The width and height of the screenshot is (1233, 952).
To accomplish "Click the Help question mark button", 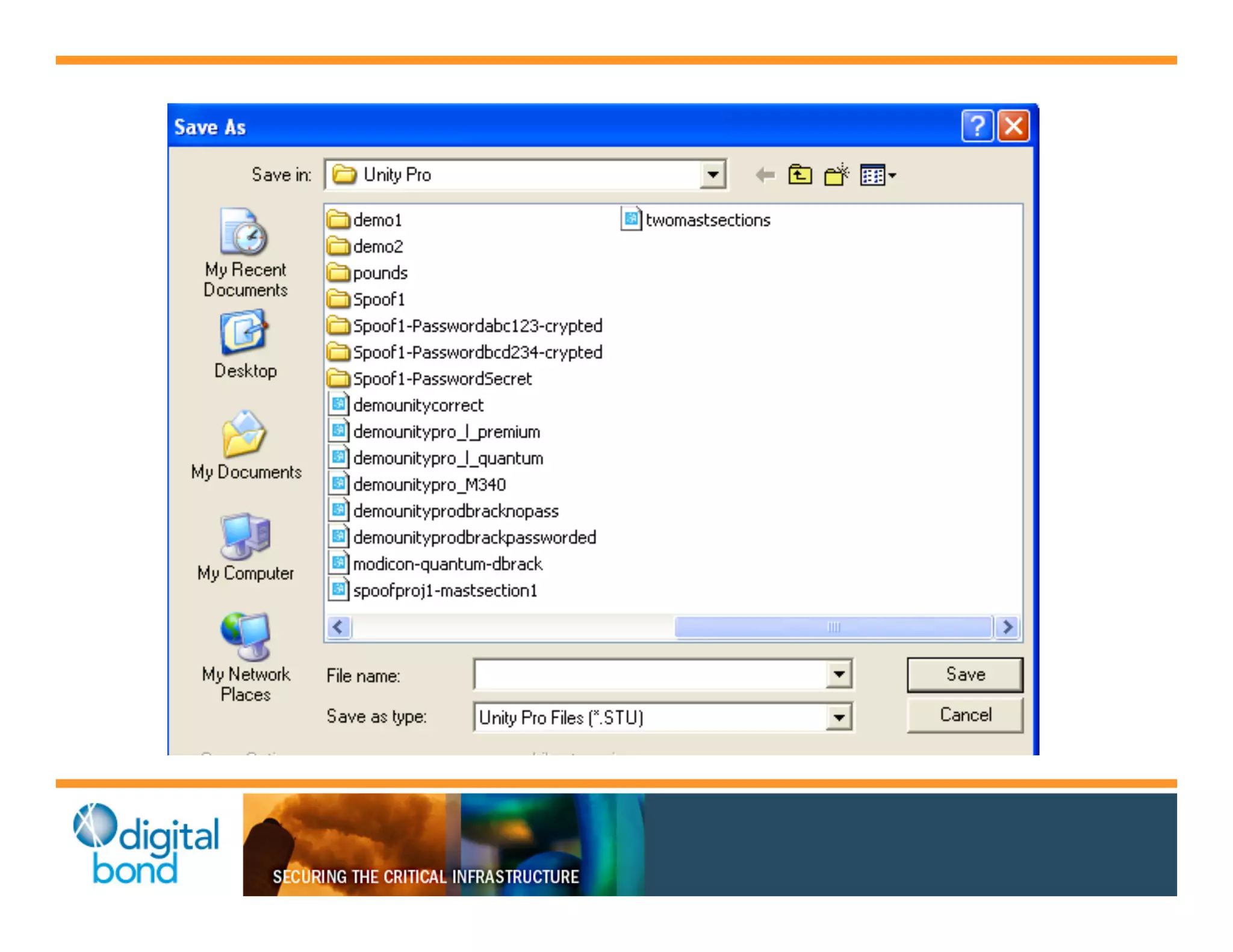I will point(976,126).
